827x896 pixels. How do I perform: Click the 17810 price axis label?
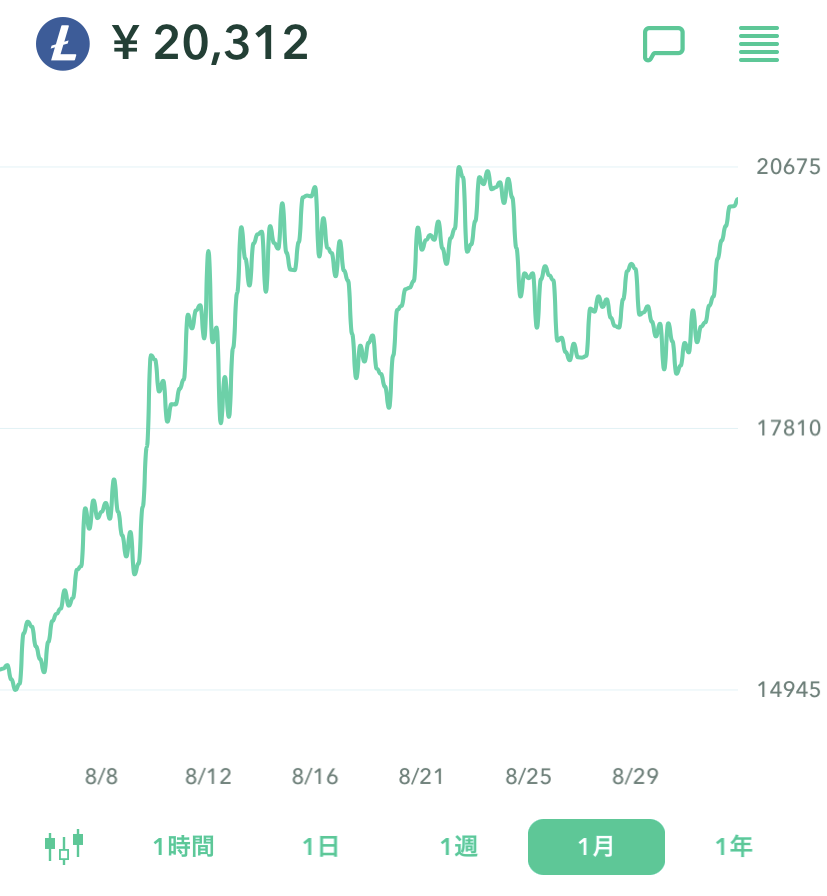788,428
